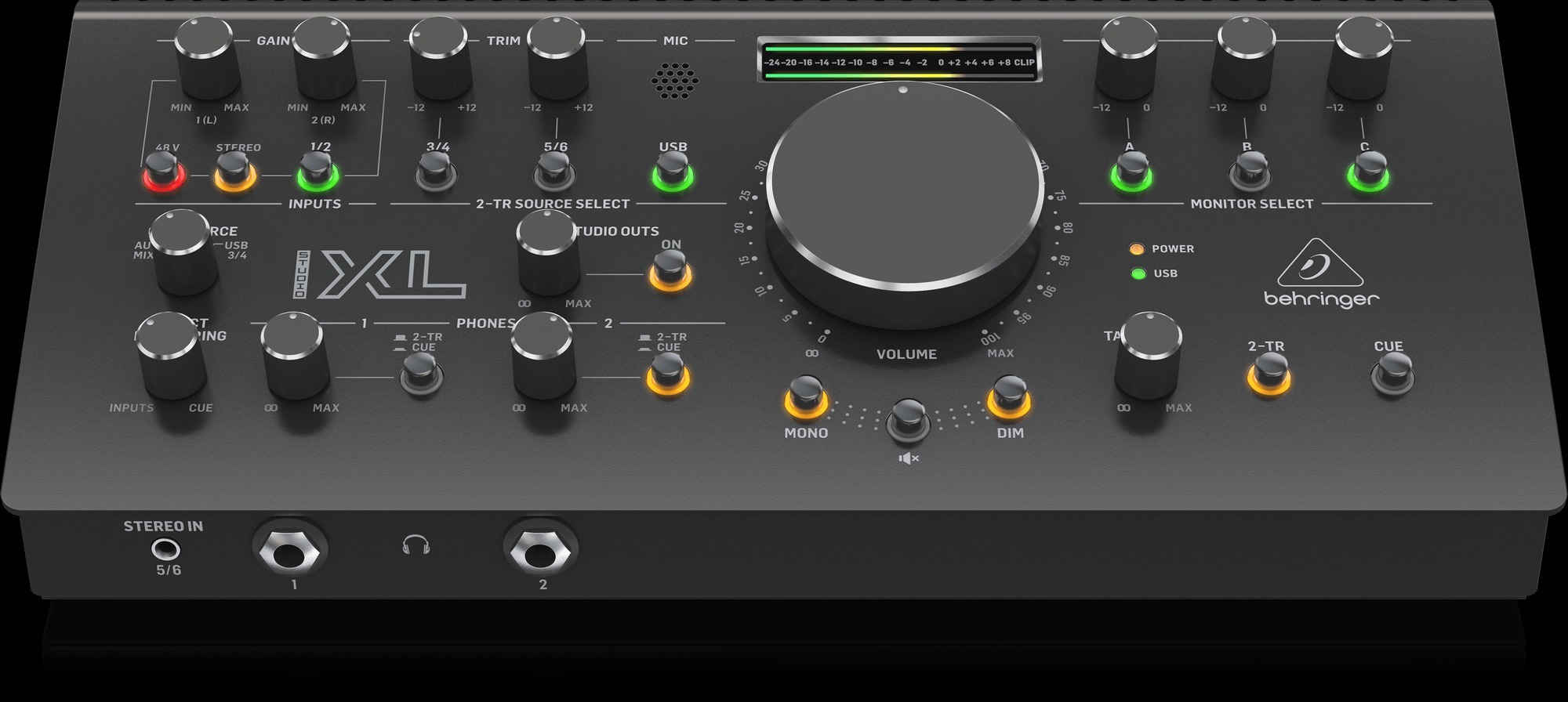This screenshot has height=702, width=1568.
Task: Click the Phones 2 level knob
Action: point(544,356)
